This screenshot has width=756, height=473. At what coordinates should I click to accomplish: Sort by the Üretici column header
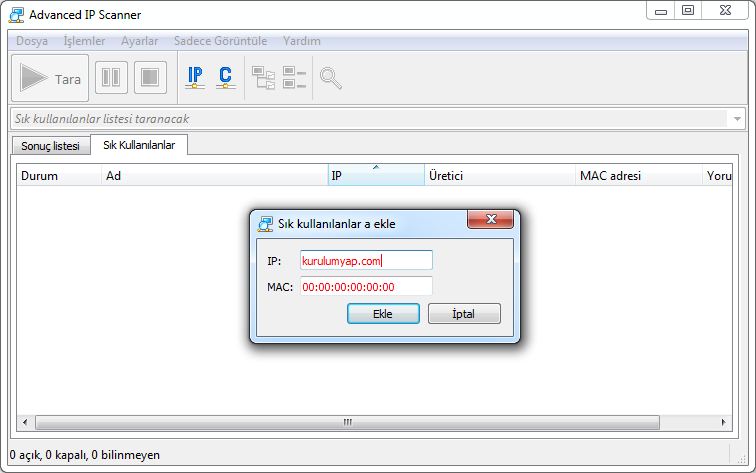500,176
